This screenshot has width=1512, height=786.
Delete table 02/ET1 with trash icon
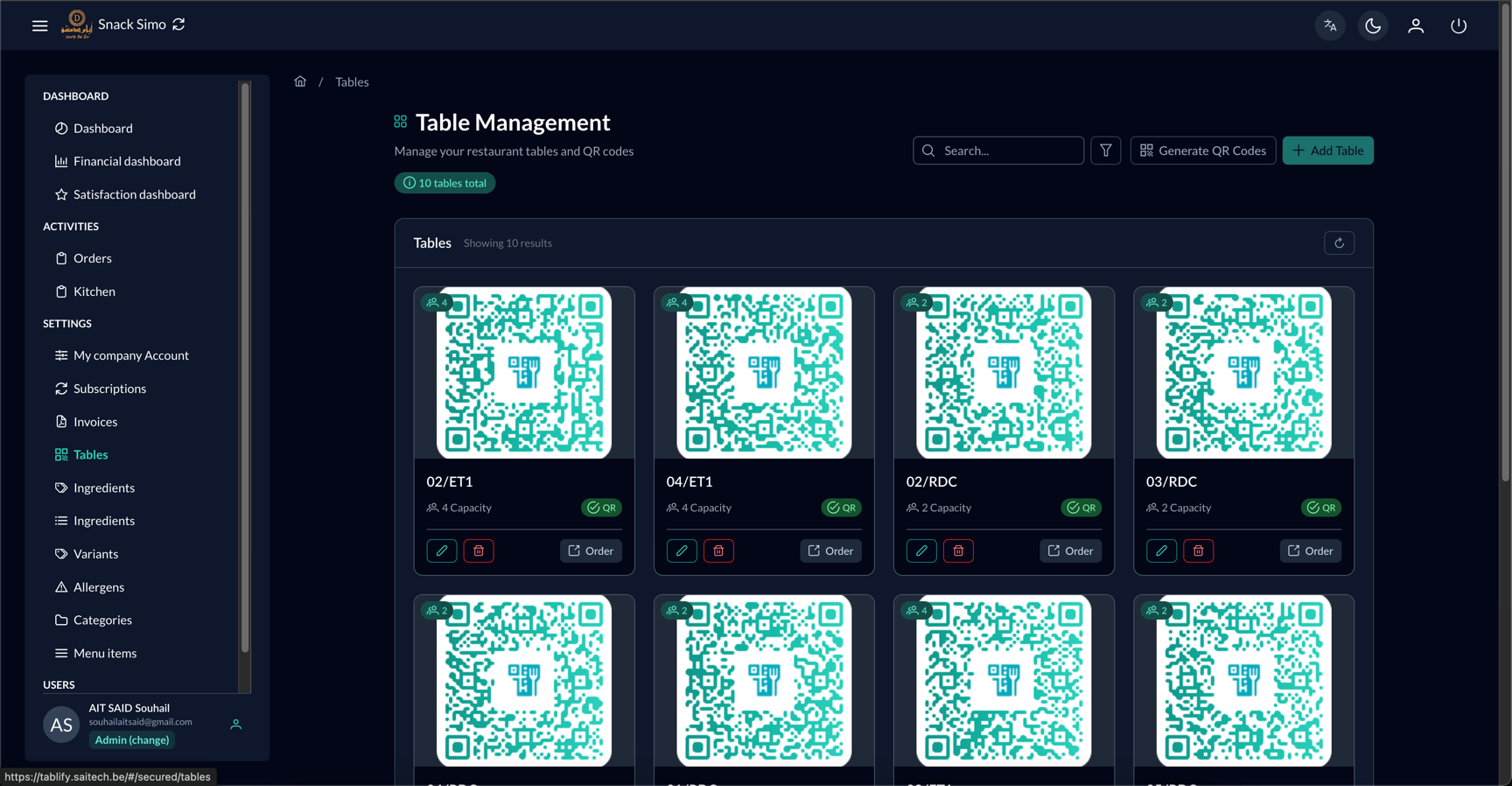point(479,551)
